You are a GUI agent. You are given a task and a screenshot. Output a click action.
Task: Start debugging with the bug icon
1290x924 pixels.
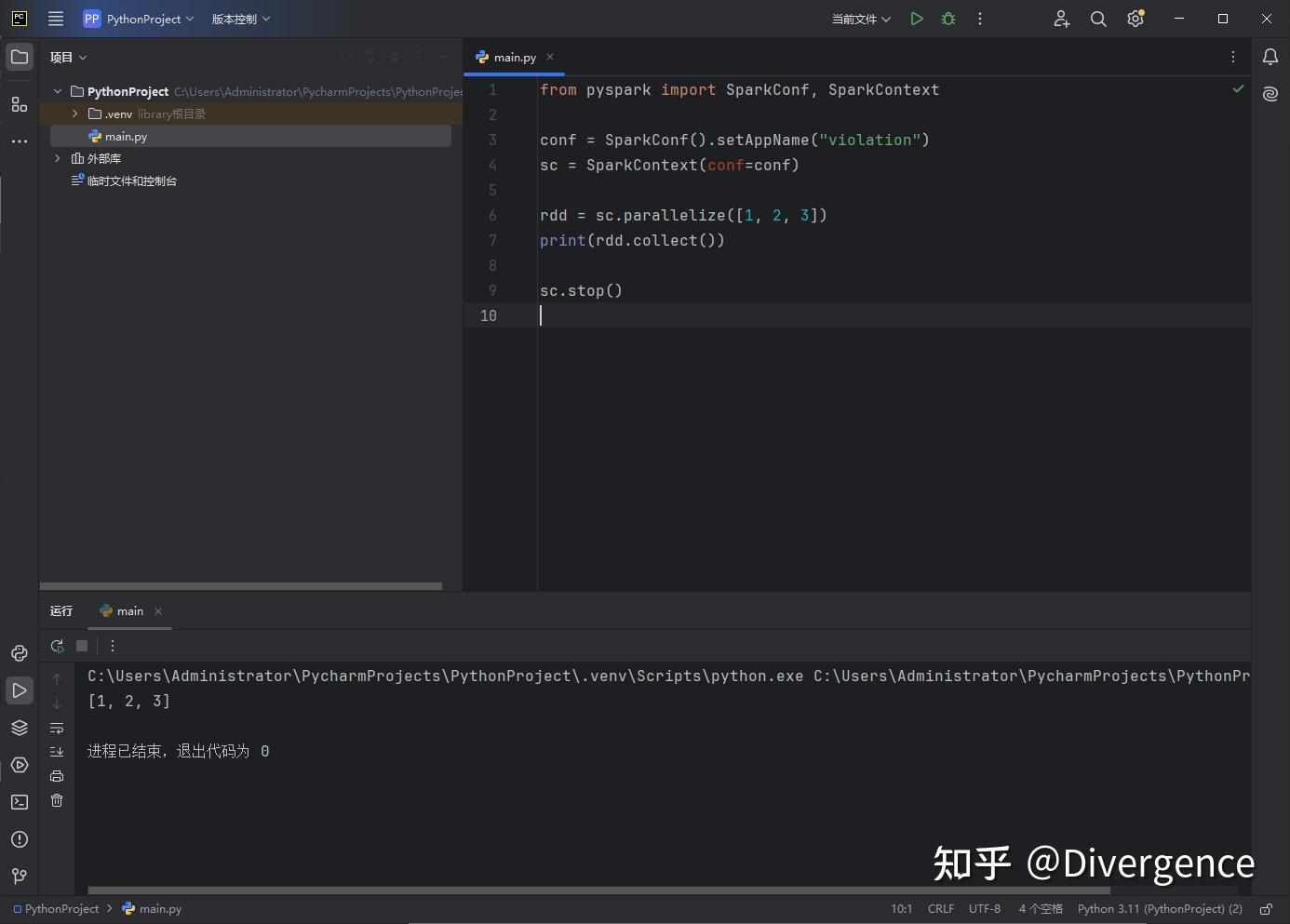pyautogui.click(x=947, y=19)
